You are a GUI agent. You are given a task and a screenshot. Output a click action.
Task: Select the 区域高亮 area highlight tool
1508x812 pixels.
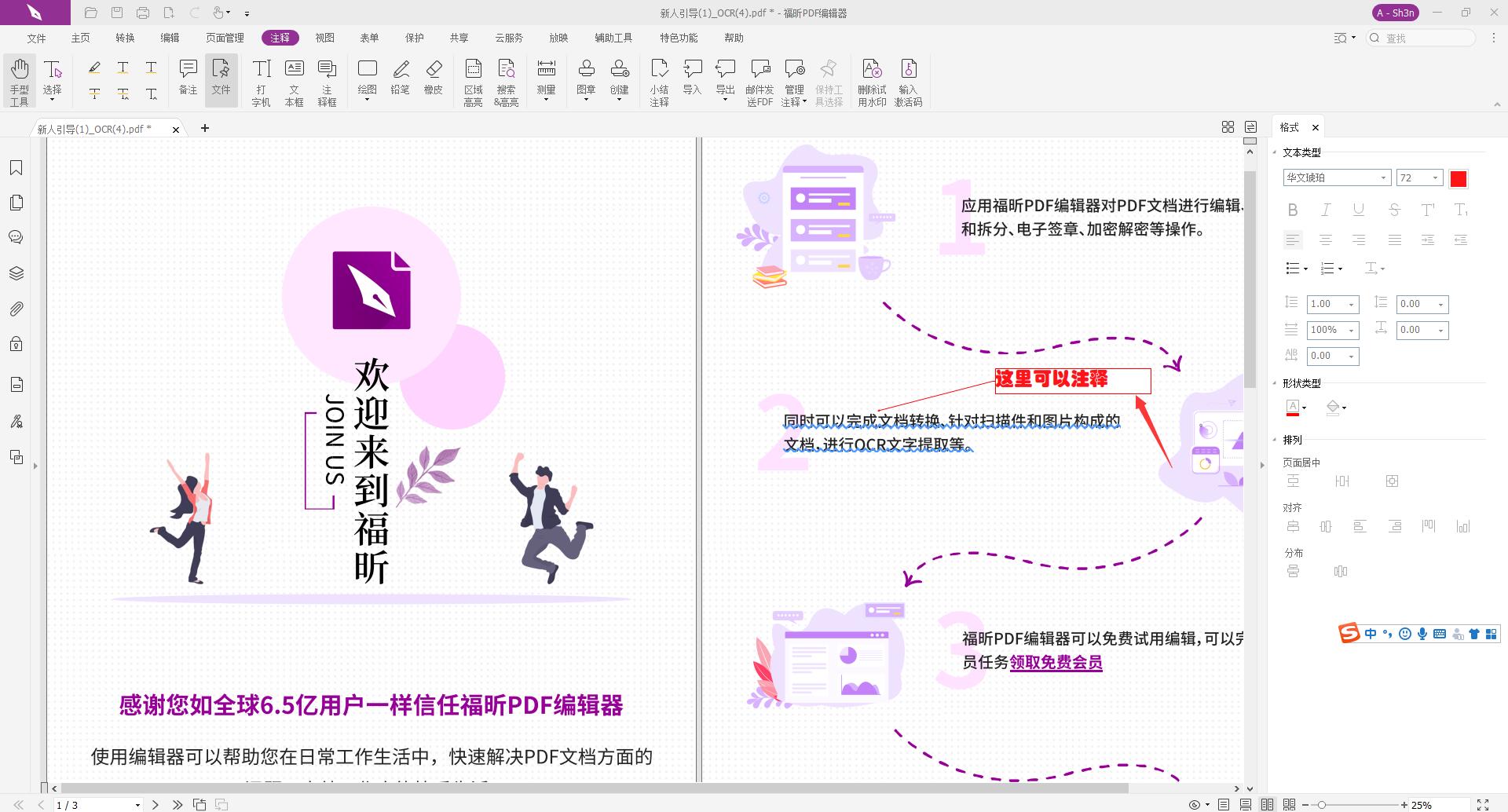tap(473, 79)
